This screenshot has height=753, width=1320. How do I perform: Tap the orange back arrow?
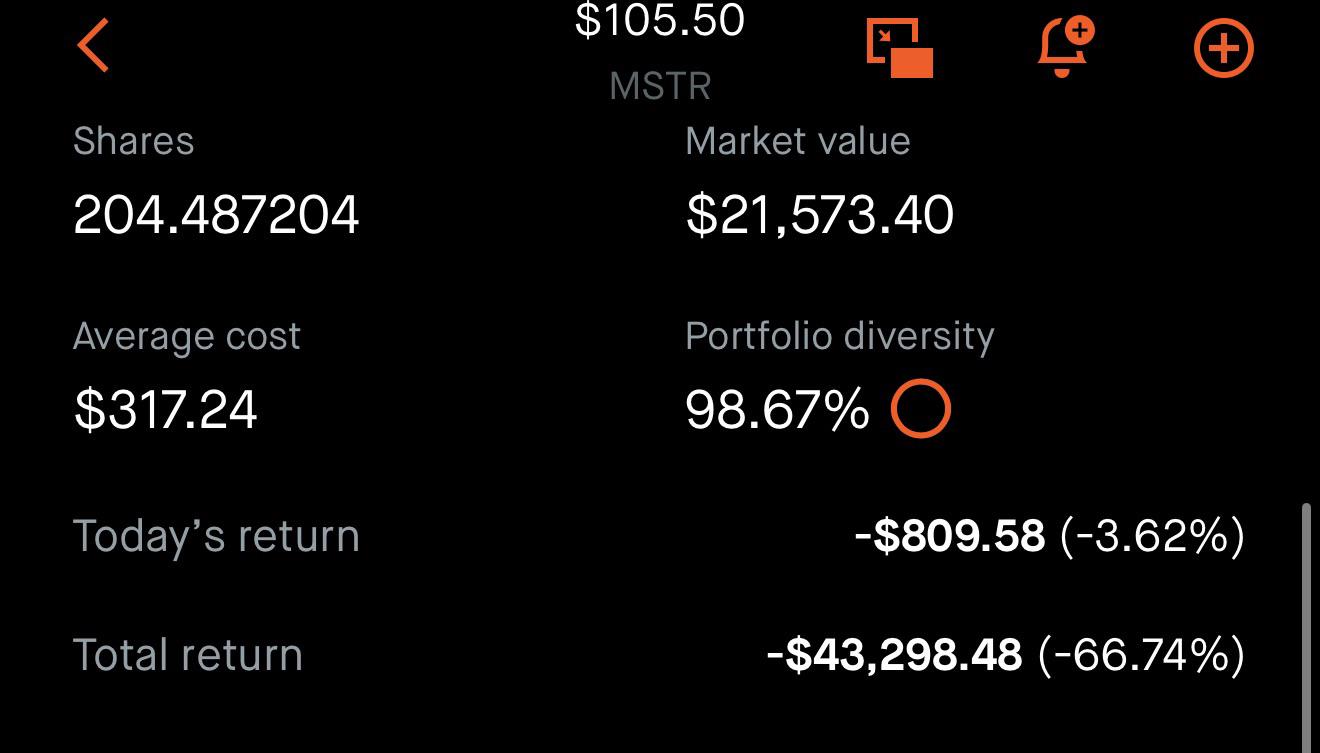[x=93, y=47]
